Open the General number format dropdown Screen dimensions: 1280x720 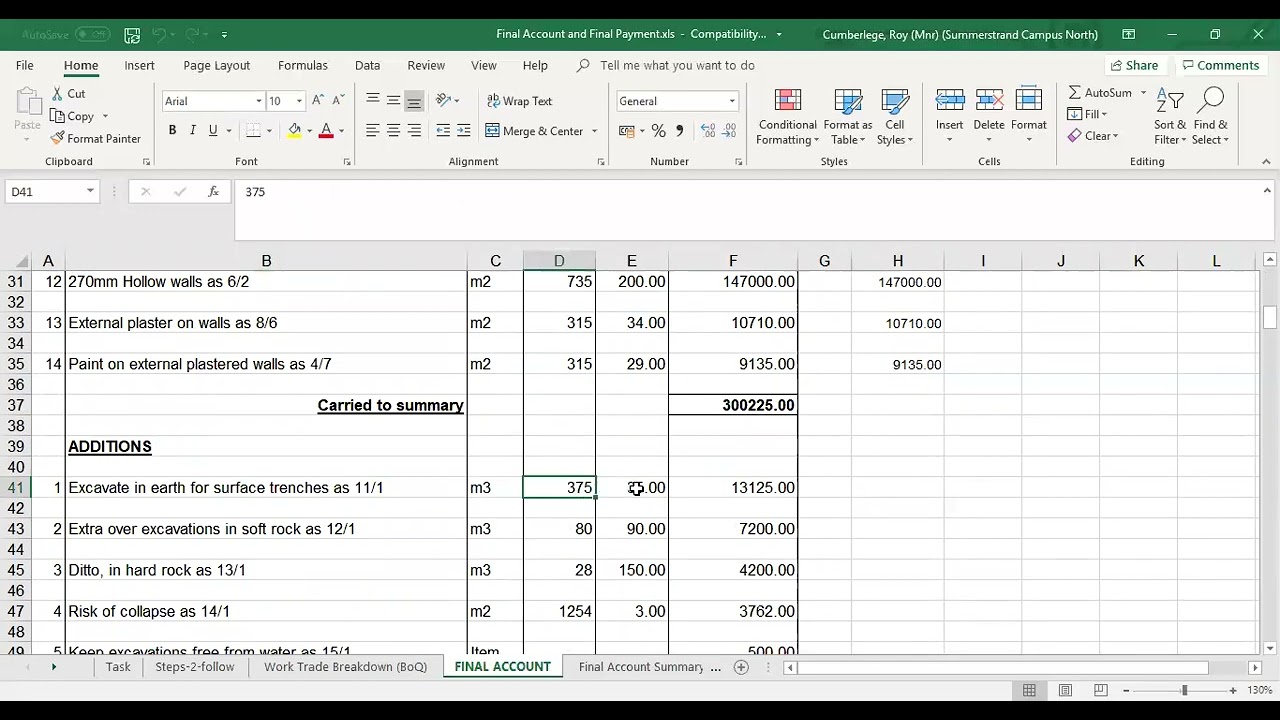click(731, 101)
